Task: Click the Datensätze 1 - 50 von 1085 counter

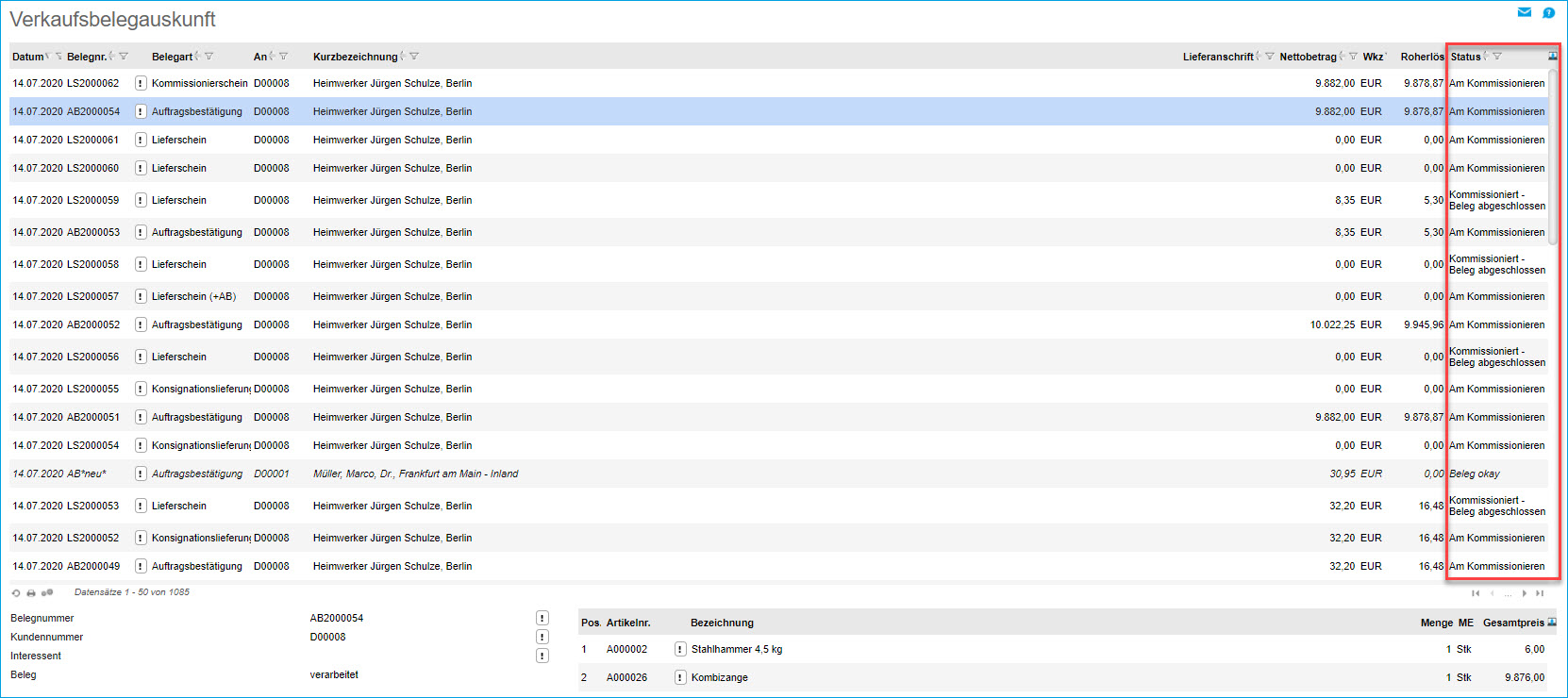Action: (x=132, y=592)
